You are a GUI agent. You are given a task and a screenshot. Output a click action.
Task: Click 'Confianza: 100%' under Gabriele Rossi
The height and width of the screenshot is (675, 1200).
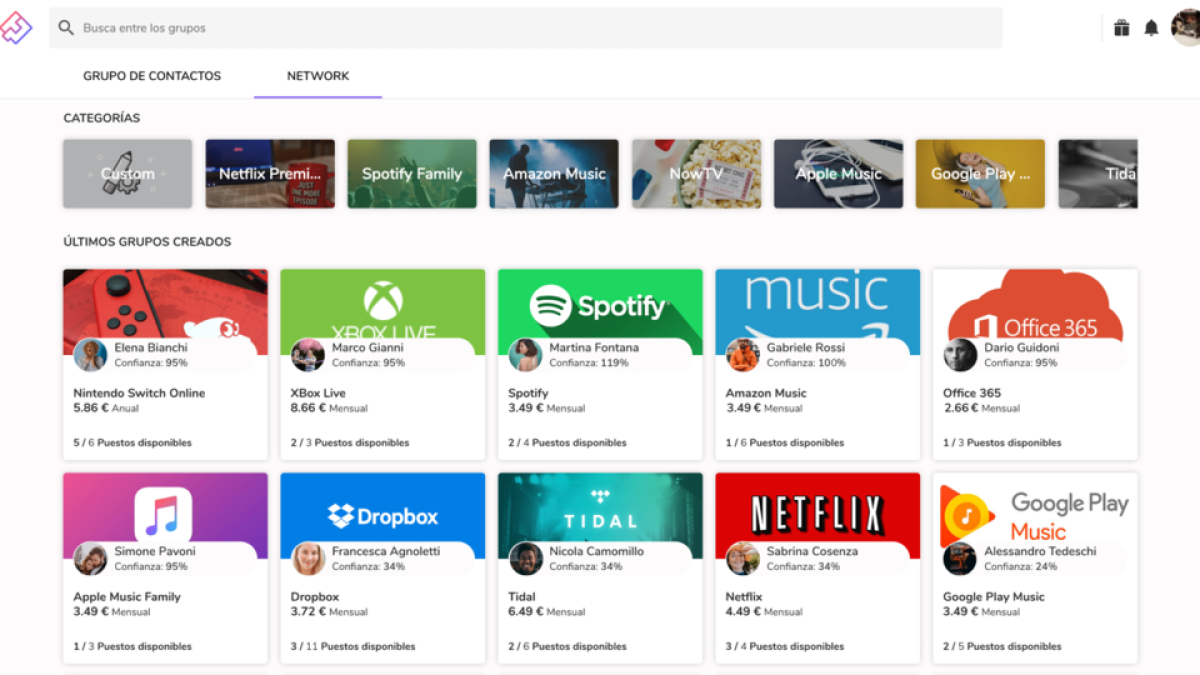[x=806, y=363]
